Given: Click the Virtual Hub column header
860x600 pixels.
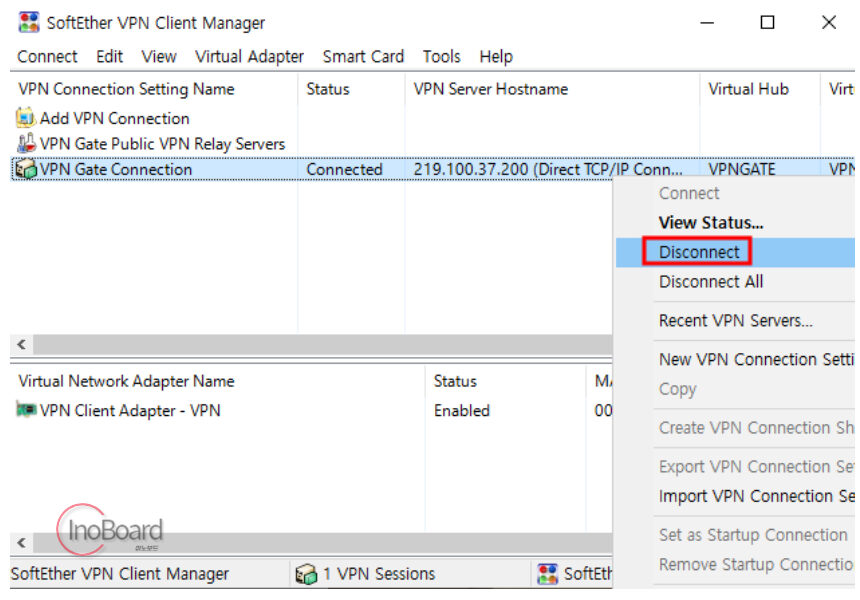Looking at the screenshot, I should point(760,89).
